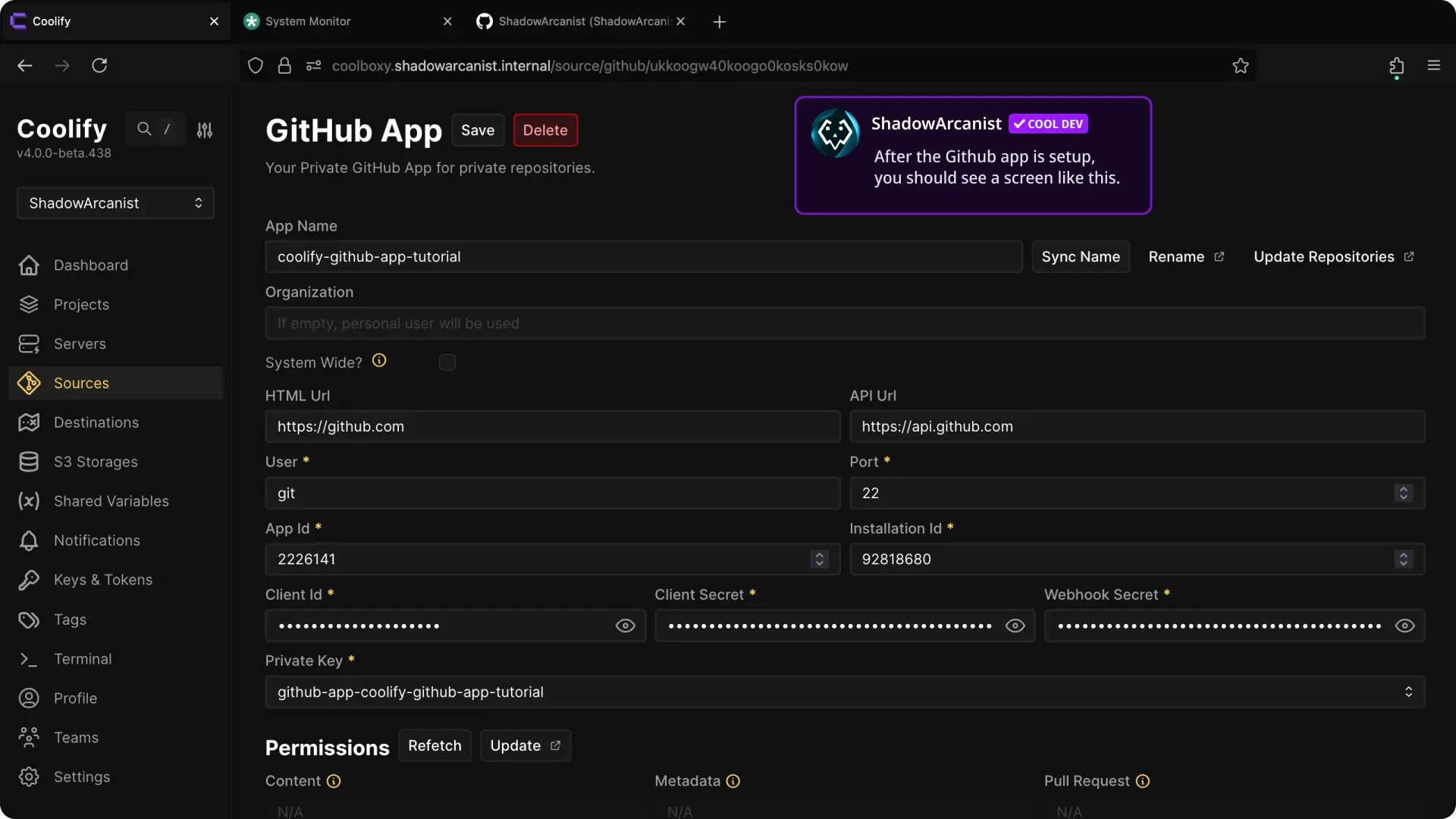Click the red Delete button
1456x819 pixels.
pos(545,130)
